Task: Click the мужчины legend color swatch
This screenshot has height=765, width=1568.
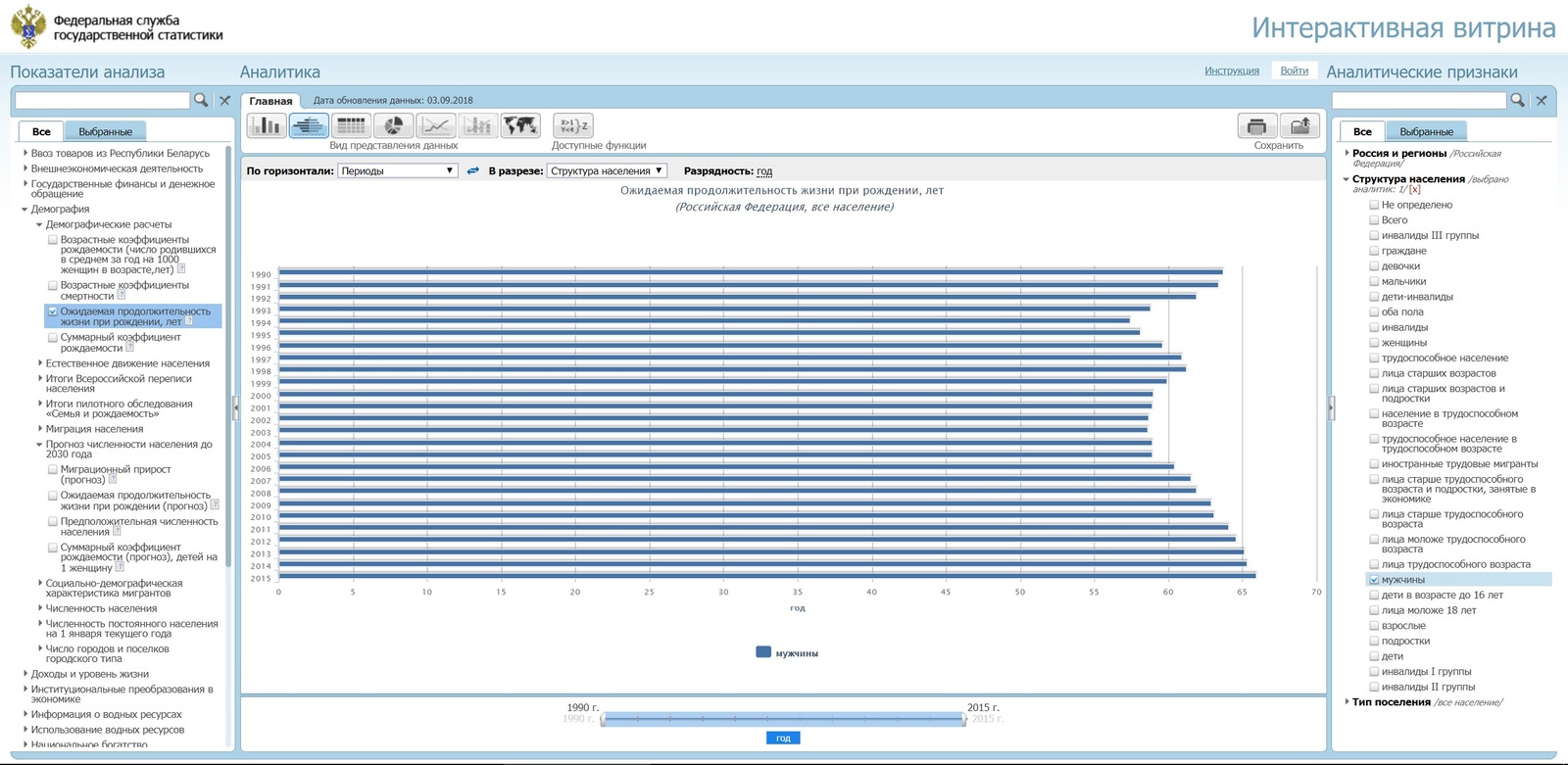Action: click(x=763, y=652)
